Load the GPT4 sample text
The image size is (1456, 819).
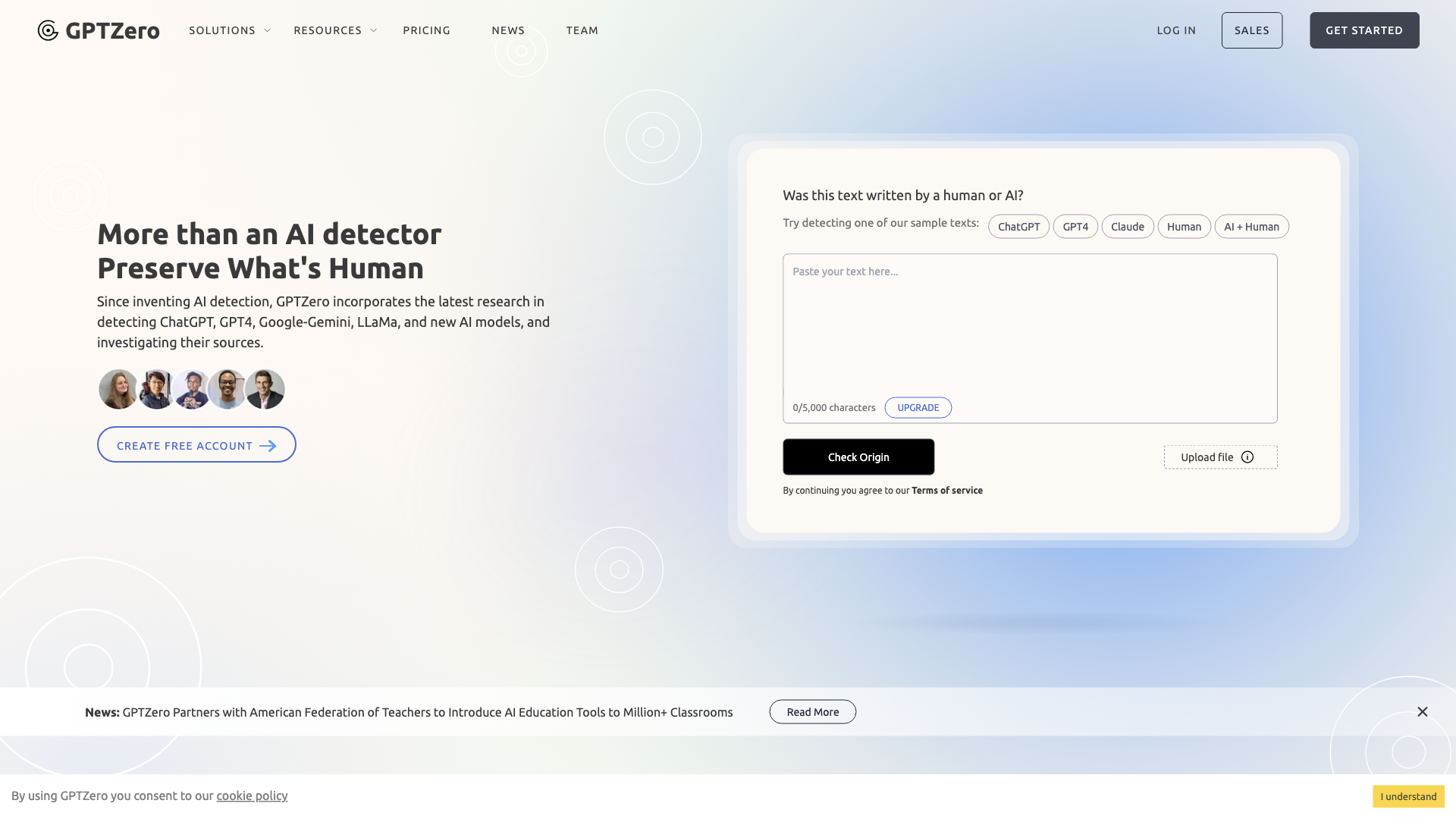click(x=1075, y=227)
